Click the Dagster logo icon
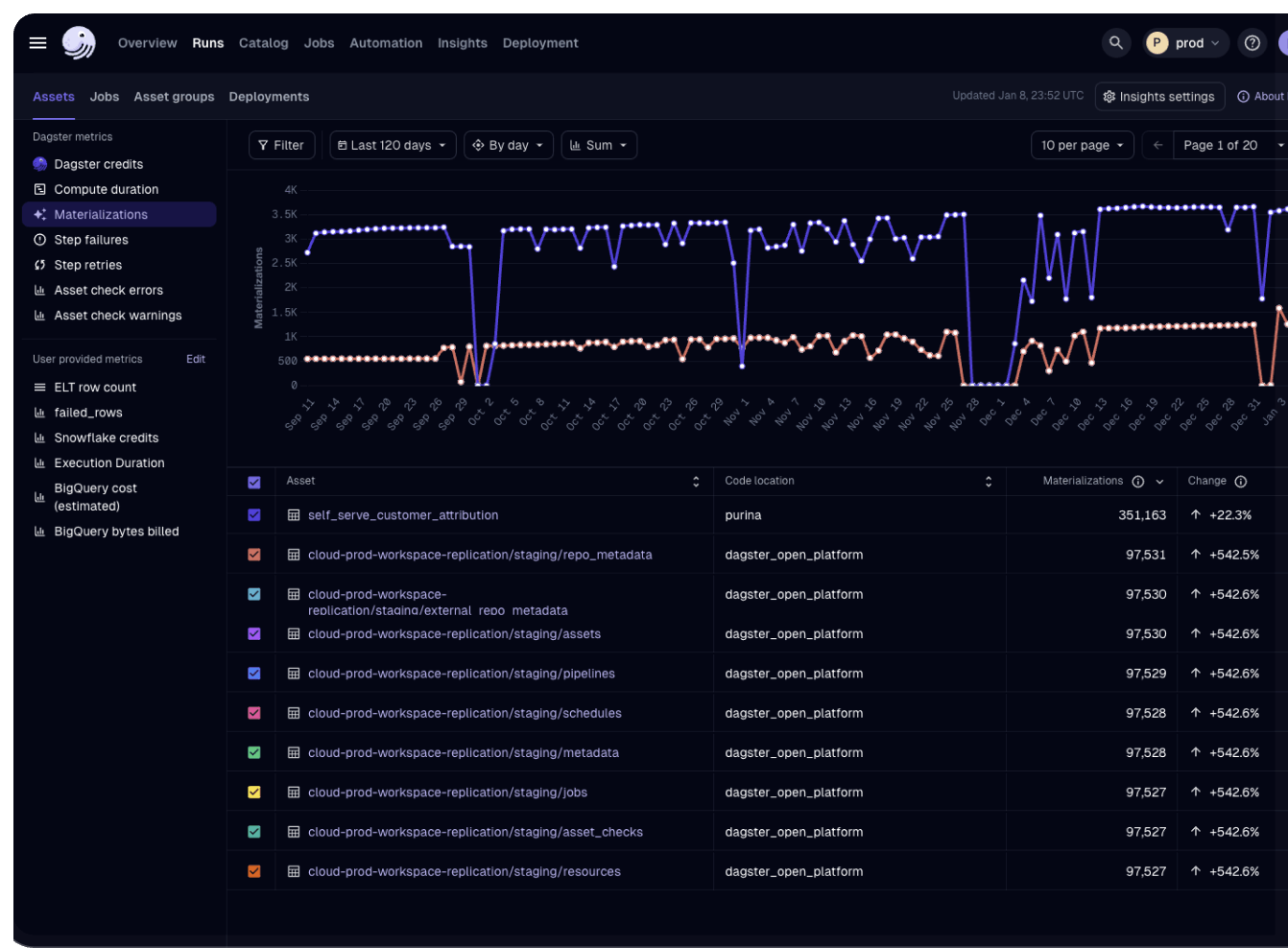This screenshot has width=1288, height=948. tap(79, 43)
